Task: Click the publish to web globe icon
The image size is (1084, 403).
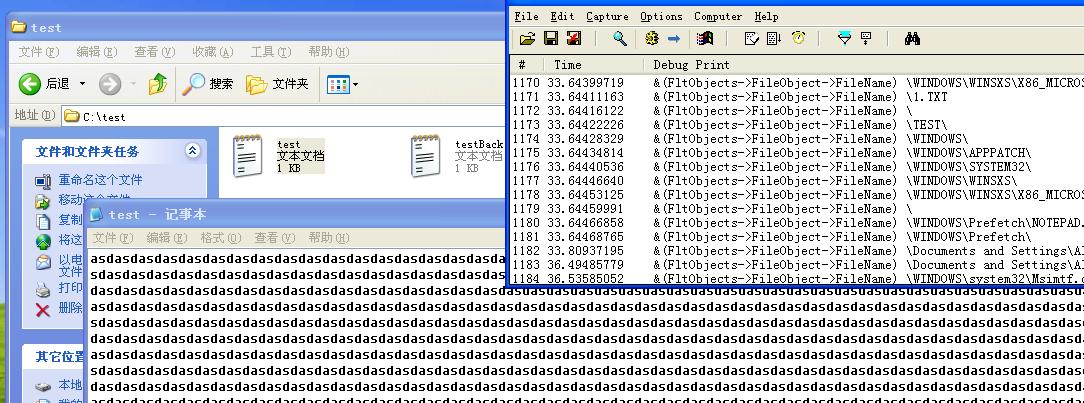Action: (x=44, y=241)
